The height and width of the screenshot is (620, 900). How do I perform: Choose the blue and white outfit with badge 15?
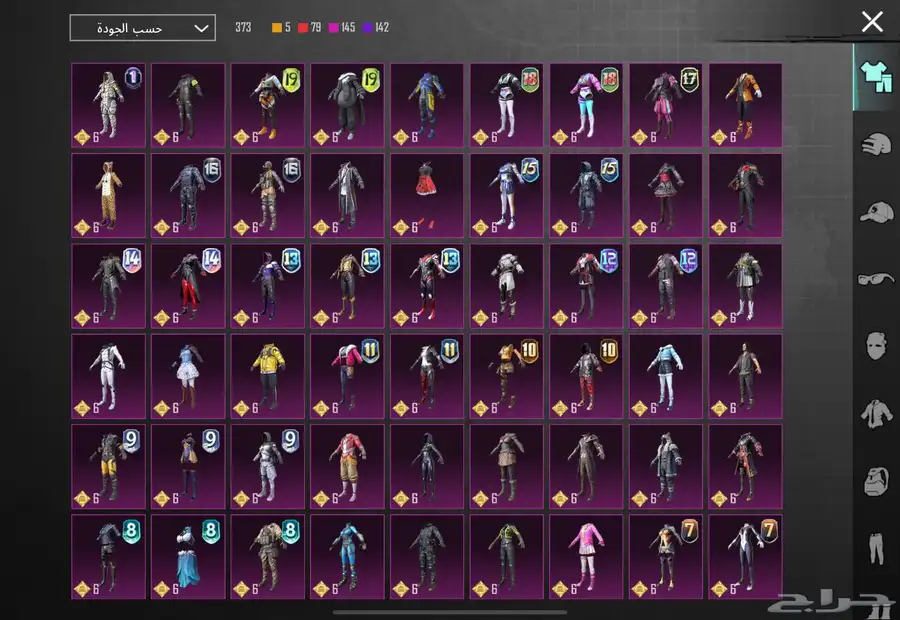(507, 195)
